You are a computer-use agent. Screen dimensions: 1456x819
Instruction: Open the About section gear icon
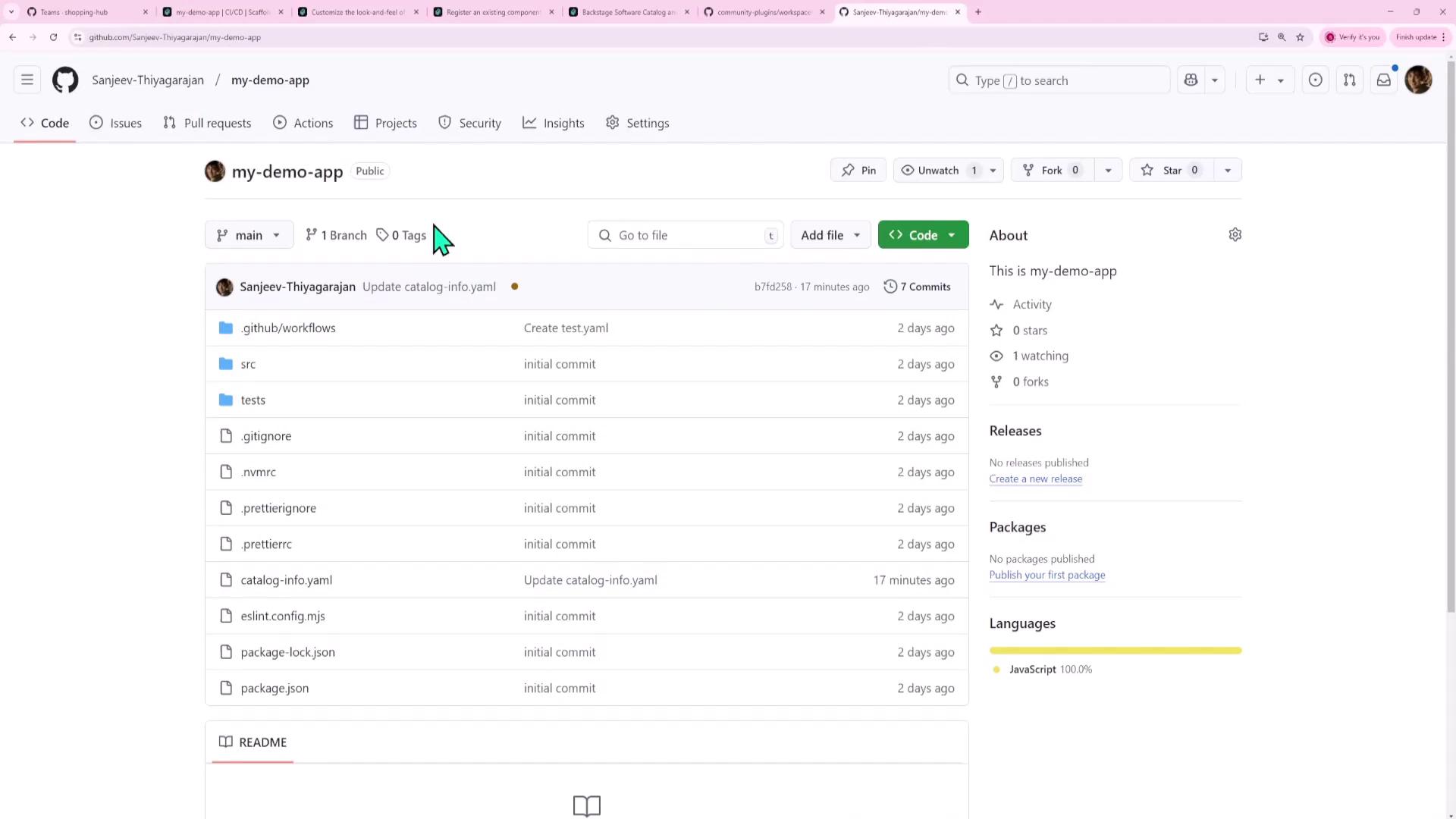[1235, 235]
